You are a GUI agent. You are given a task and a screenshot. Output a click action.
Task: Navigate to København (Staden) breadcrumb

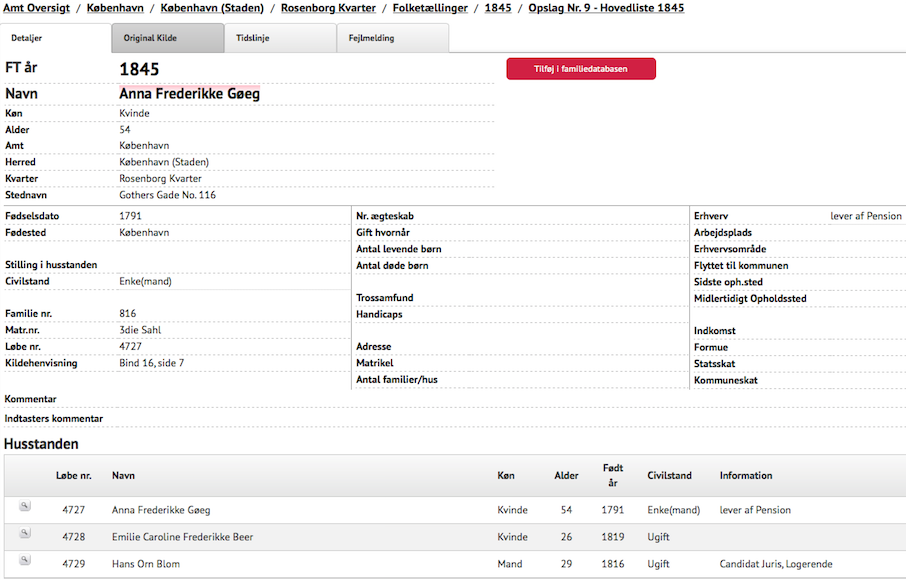212,8
